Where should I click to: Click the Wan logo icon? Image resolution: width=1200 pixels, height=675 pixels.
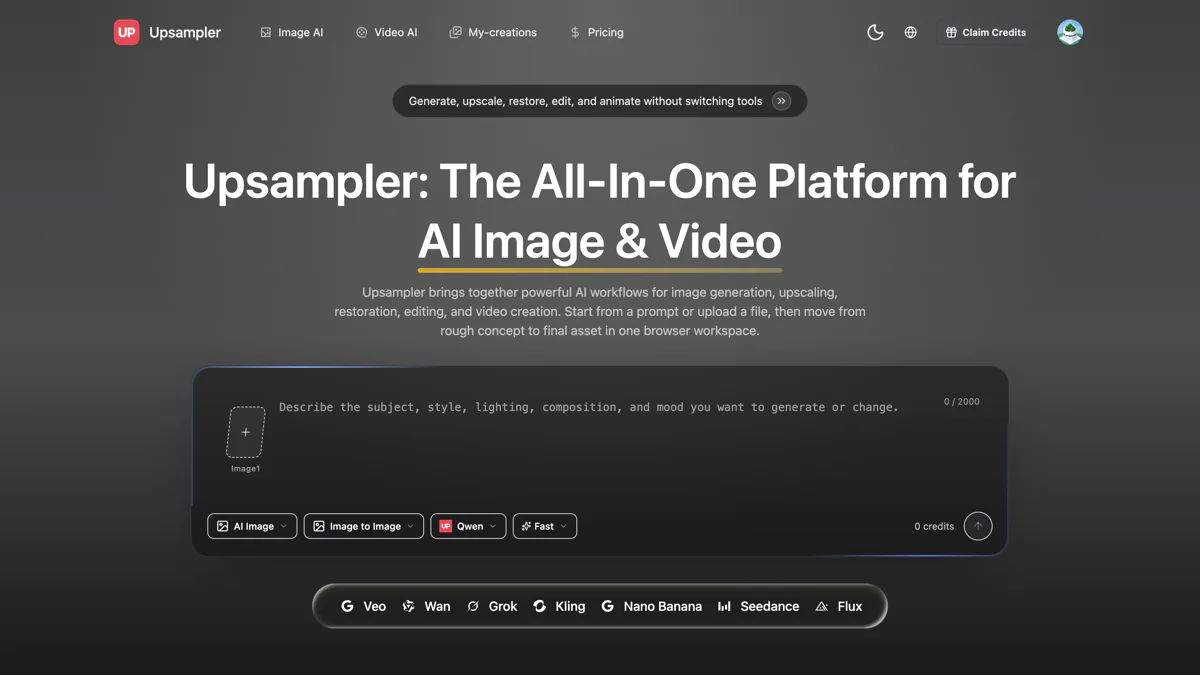pyautogui.click(x=409, y=606)
